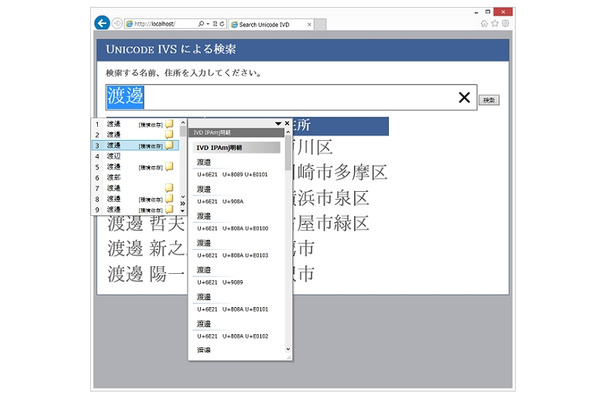Close the Search Unicode IVD tab
The height and width of the screenshot is (400, 610).
pyautogui.click(x=309, y=24)
